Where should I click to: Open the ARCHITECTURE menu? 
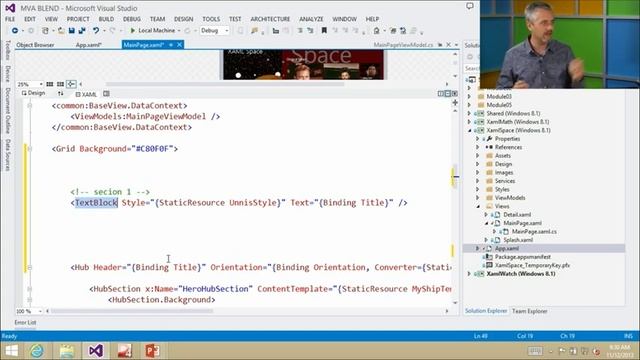[x=270, y=19]
